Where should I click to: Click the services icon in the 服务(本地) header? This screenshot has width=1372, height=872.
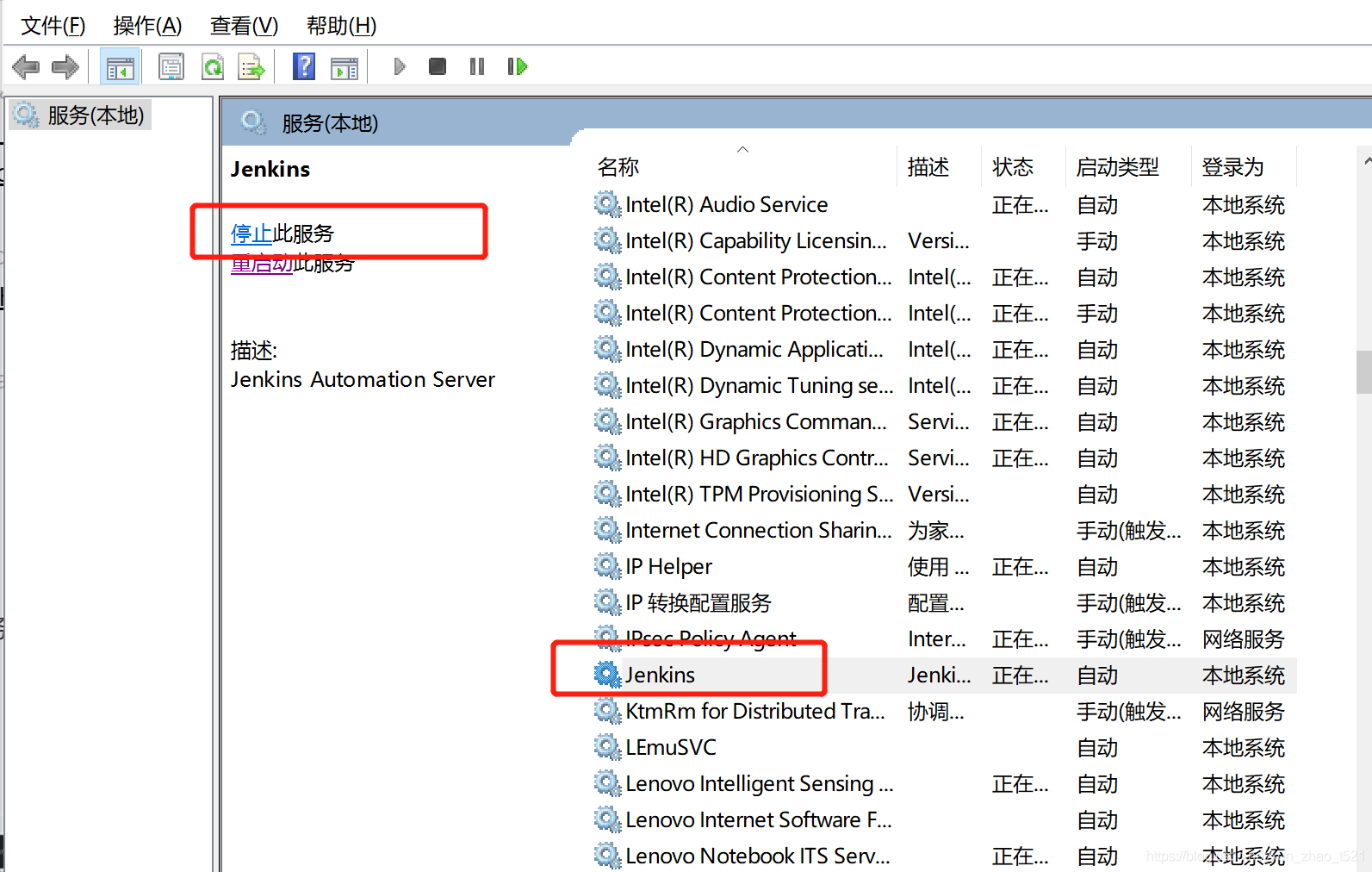(x=253, y=123)
